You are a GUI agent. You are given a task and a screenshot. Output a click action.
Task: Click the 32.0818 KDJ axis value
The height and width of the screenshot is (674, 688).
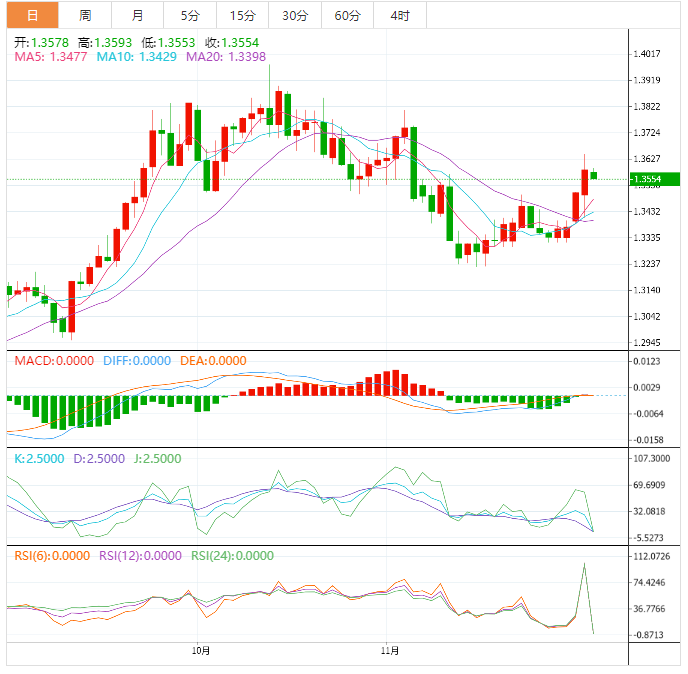click(649, 512)
